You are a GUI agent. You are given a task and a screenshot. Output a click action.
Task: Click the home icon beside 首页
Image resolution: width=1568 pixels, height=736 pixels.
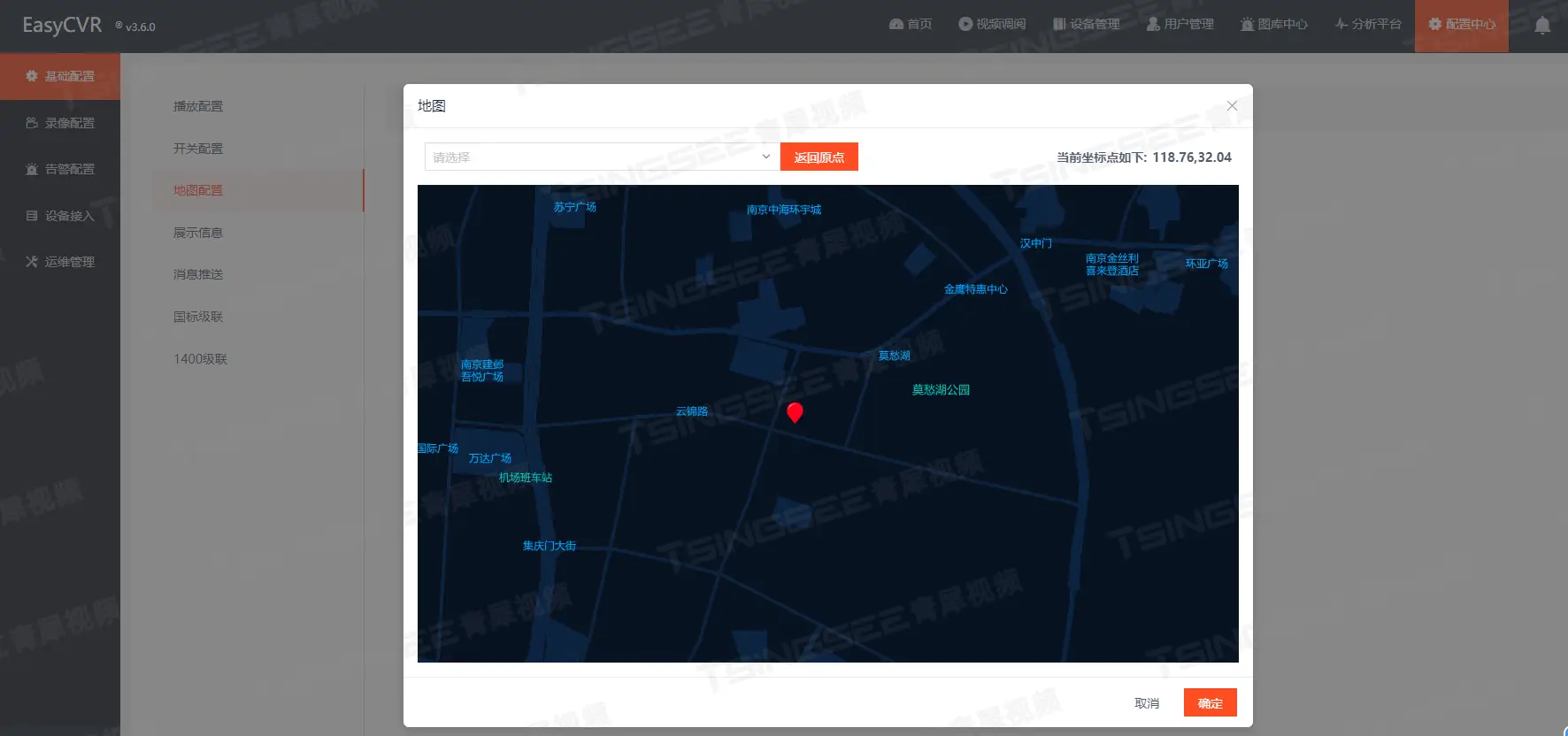click(x=896, y=24)
